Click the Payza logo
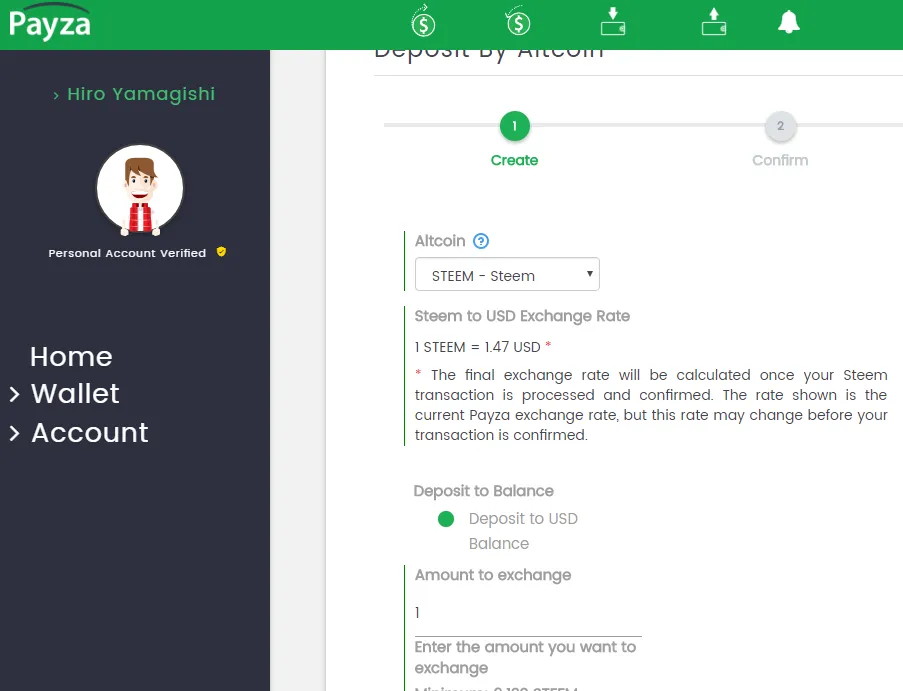This screenshot has height=691, width=903. [x=50, y=22]
